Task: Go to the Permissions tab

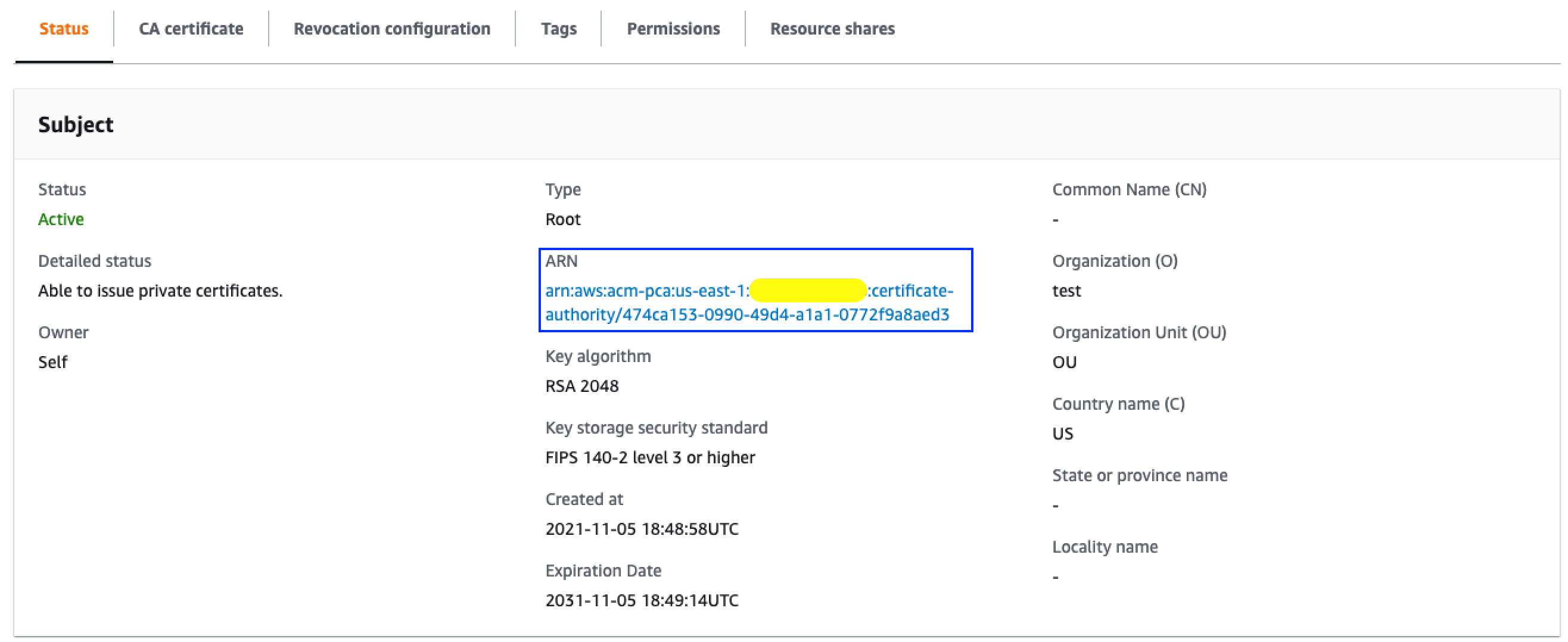Action: point(673,29)
